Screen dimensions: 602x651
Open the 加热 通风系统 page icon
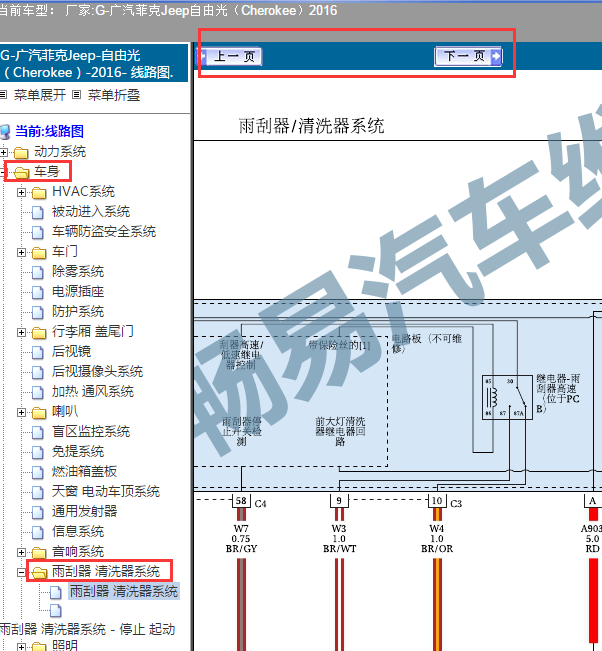[38, 392]
